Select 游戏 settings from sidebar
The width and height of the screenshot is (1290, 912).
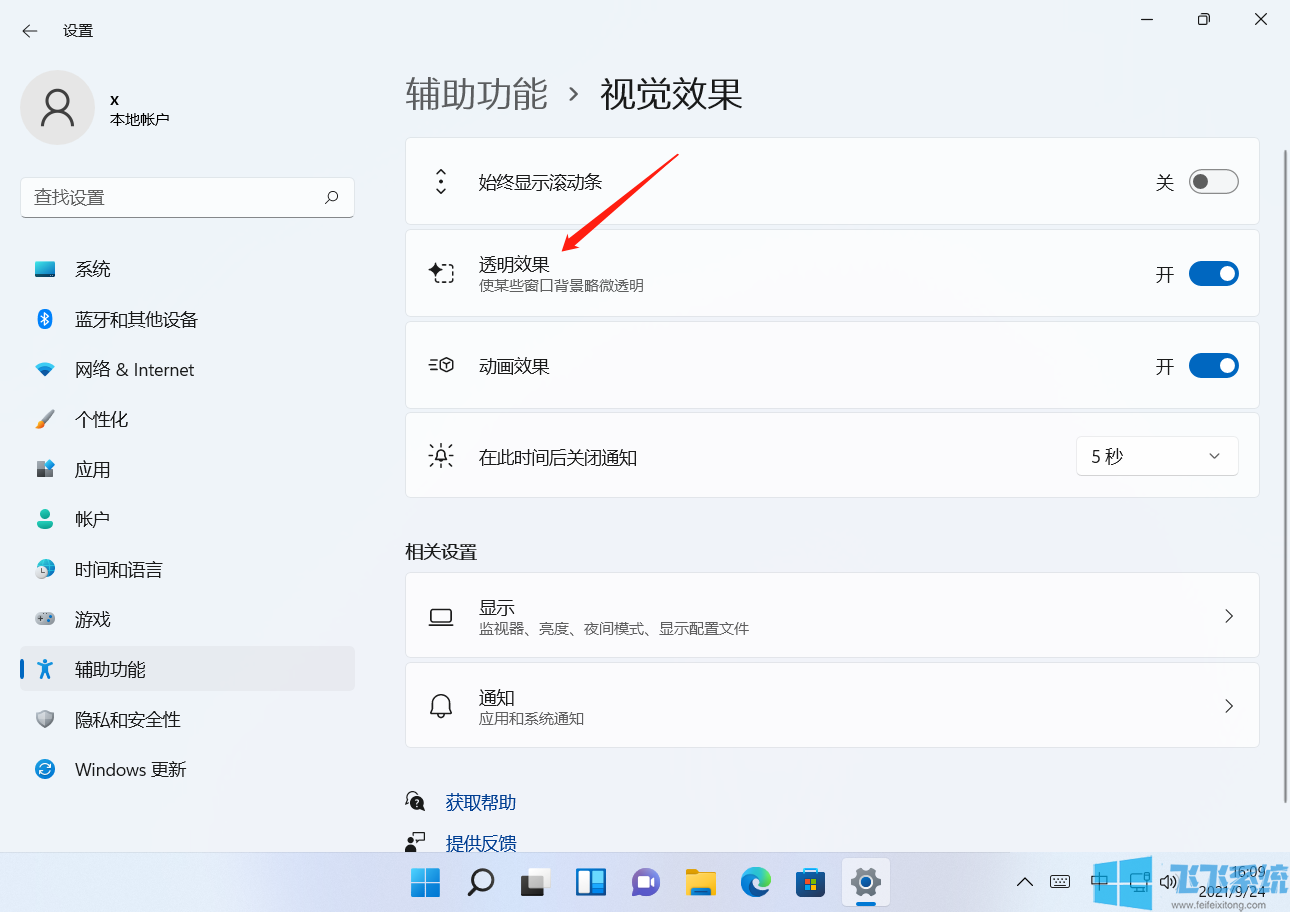[x=93, y=618]
